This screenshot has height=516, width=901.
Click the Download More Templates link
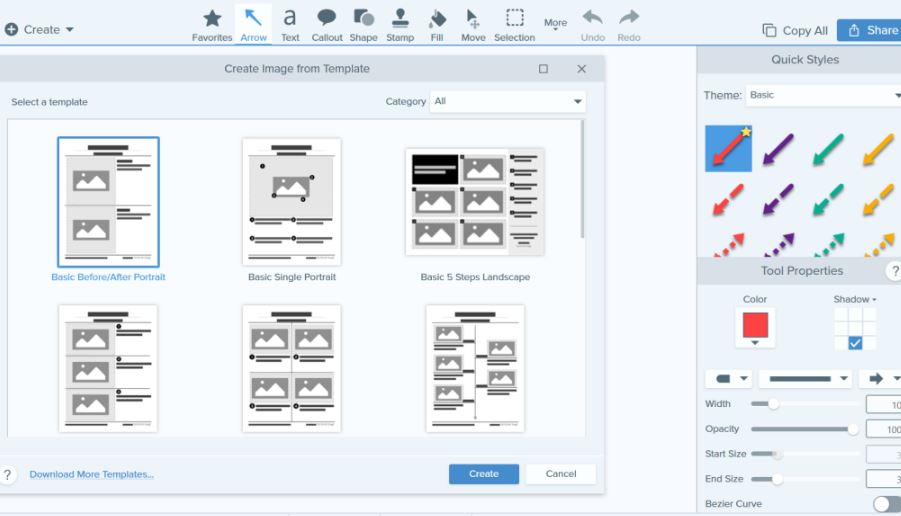point(91,475)
